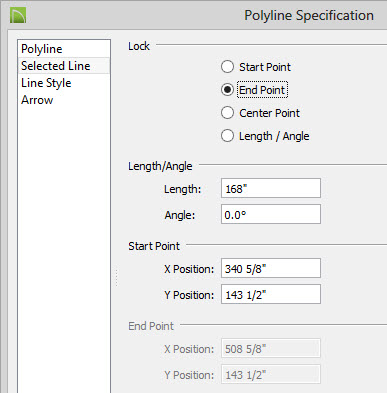The height and width of the screenshot is (393, 387).
Task: Click empty area below Arrow in the list
Action: tap(64, 247)
